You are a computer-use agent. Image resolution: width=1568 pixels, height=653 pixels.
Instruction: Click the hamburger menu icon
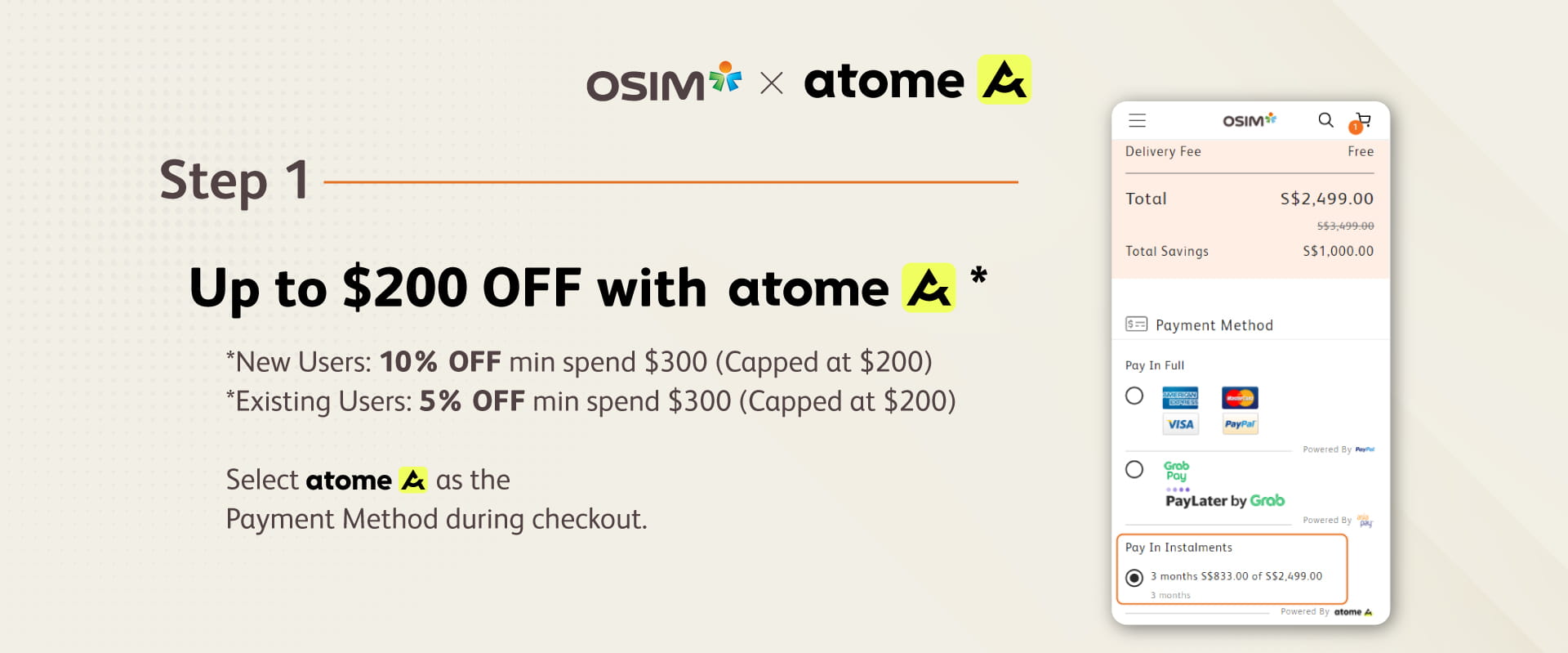(x=1137, y=120)
